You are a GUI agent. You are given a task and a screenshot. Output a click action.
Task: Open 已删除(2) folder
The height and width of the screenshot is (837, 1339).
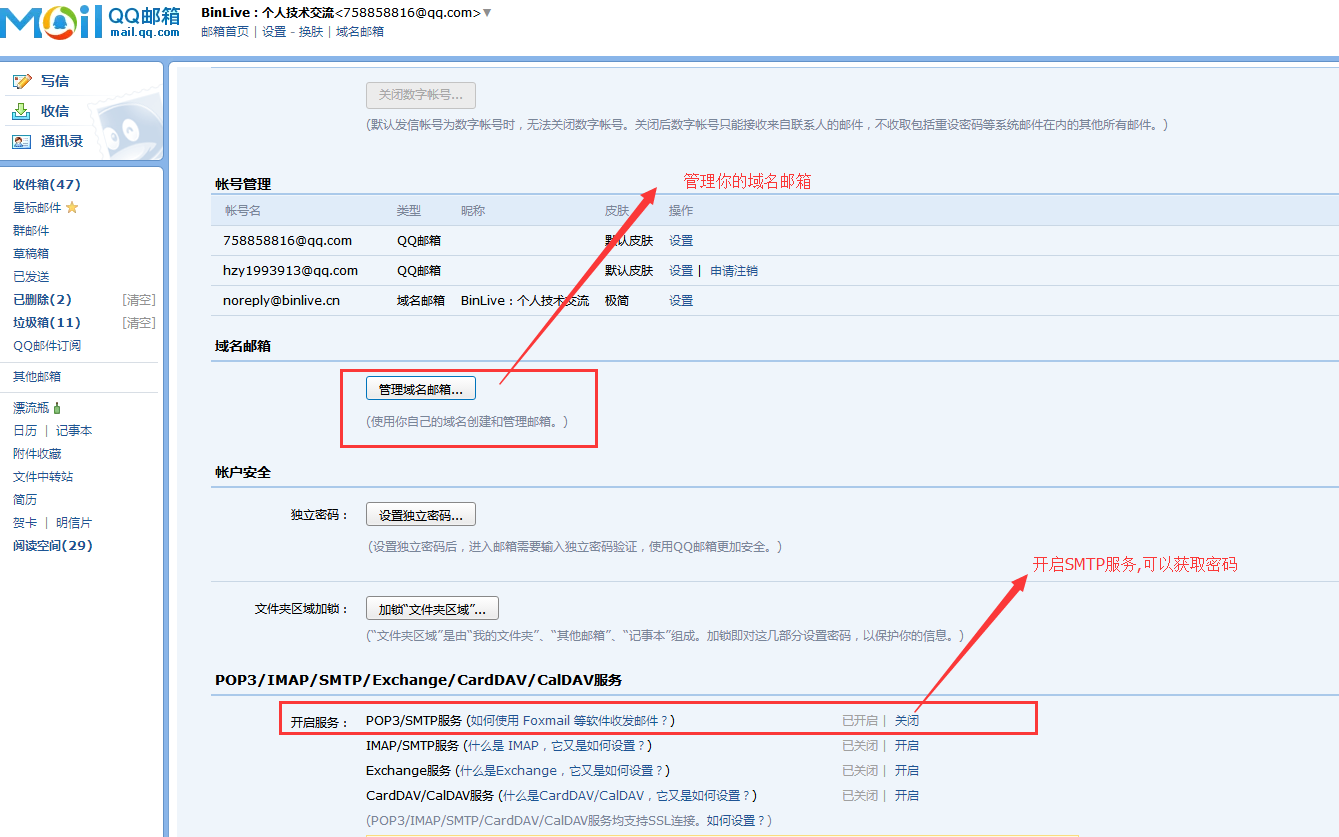tap(42, 300)
